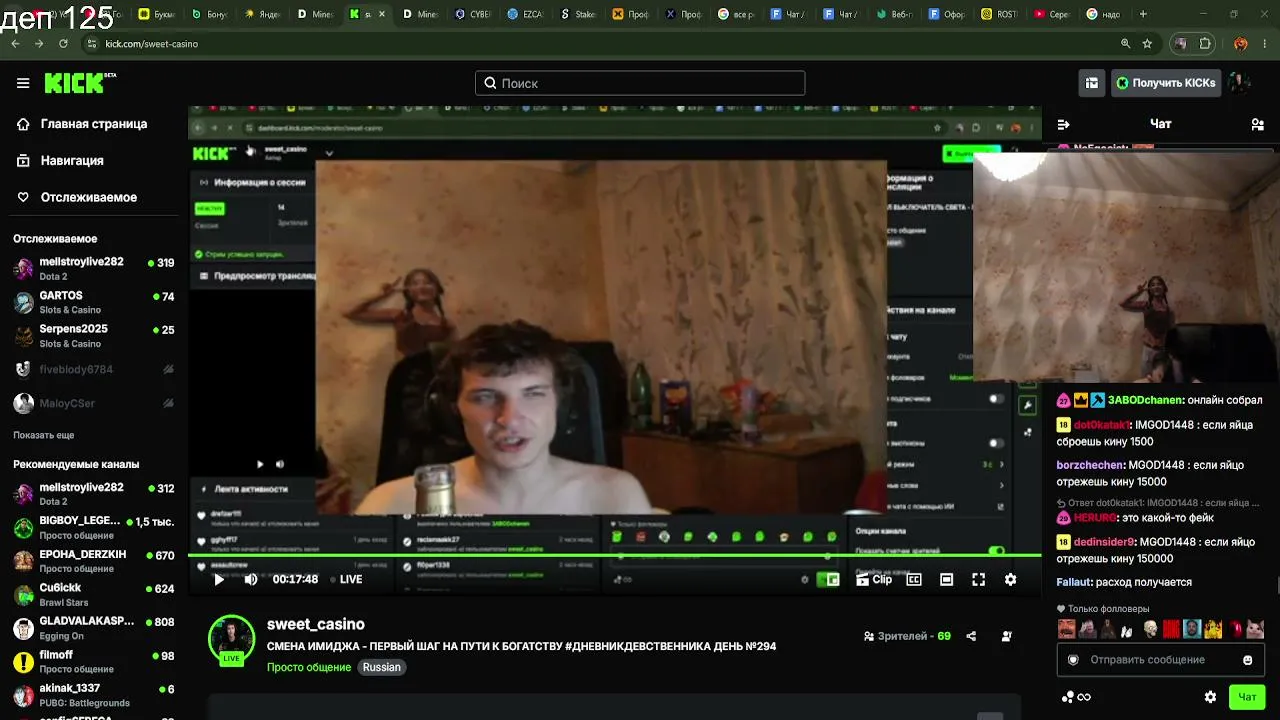The image size is (1280, 720).
Task: Open a new browser tab
Action: coord(1143,14)
